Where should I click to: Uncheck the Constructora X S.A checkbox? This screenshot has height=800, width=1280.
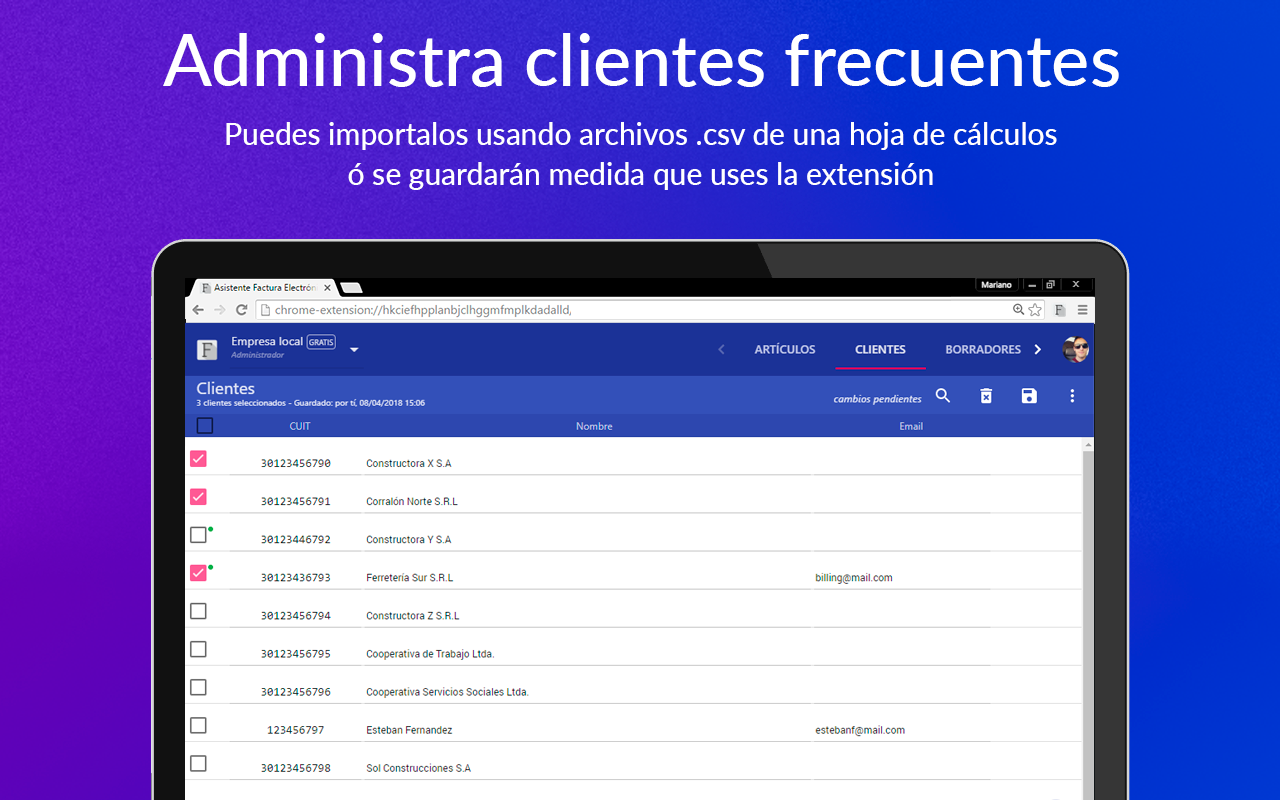pos(198,459)
